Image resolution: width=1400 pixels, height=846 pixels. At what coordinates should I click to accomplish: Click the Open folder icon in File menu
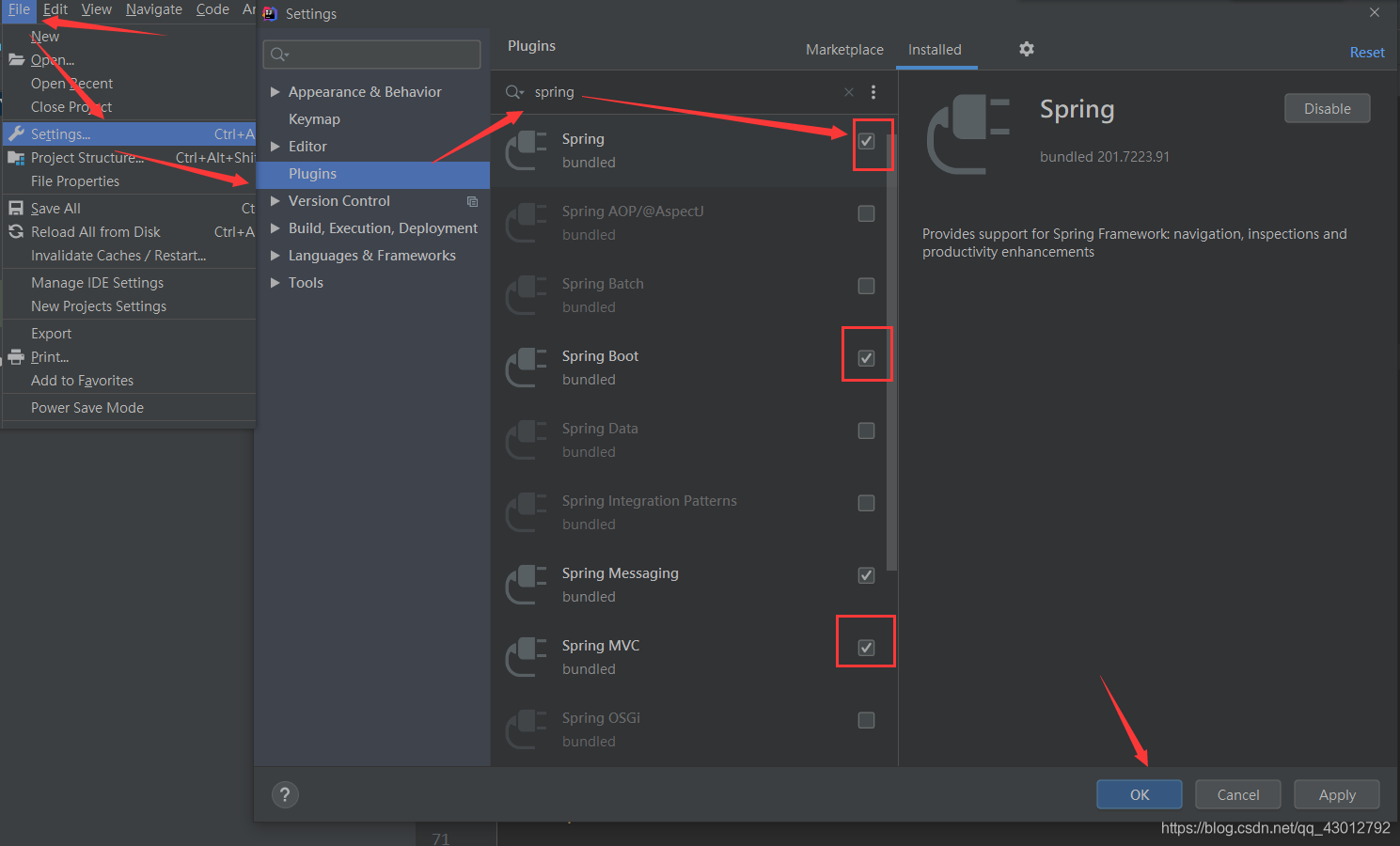(x=16, y=59)
